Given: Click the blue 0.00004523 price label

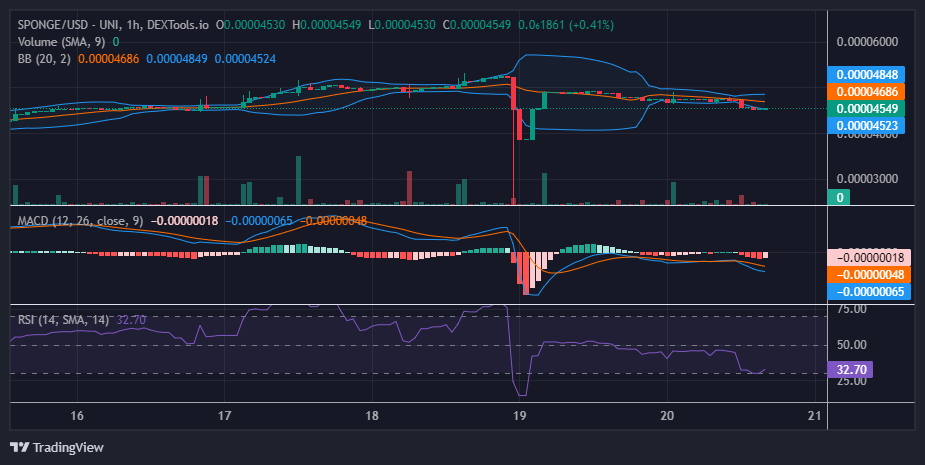Looking at the screenshot, I should click(866, 125).
